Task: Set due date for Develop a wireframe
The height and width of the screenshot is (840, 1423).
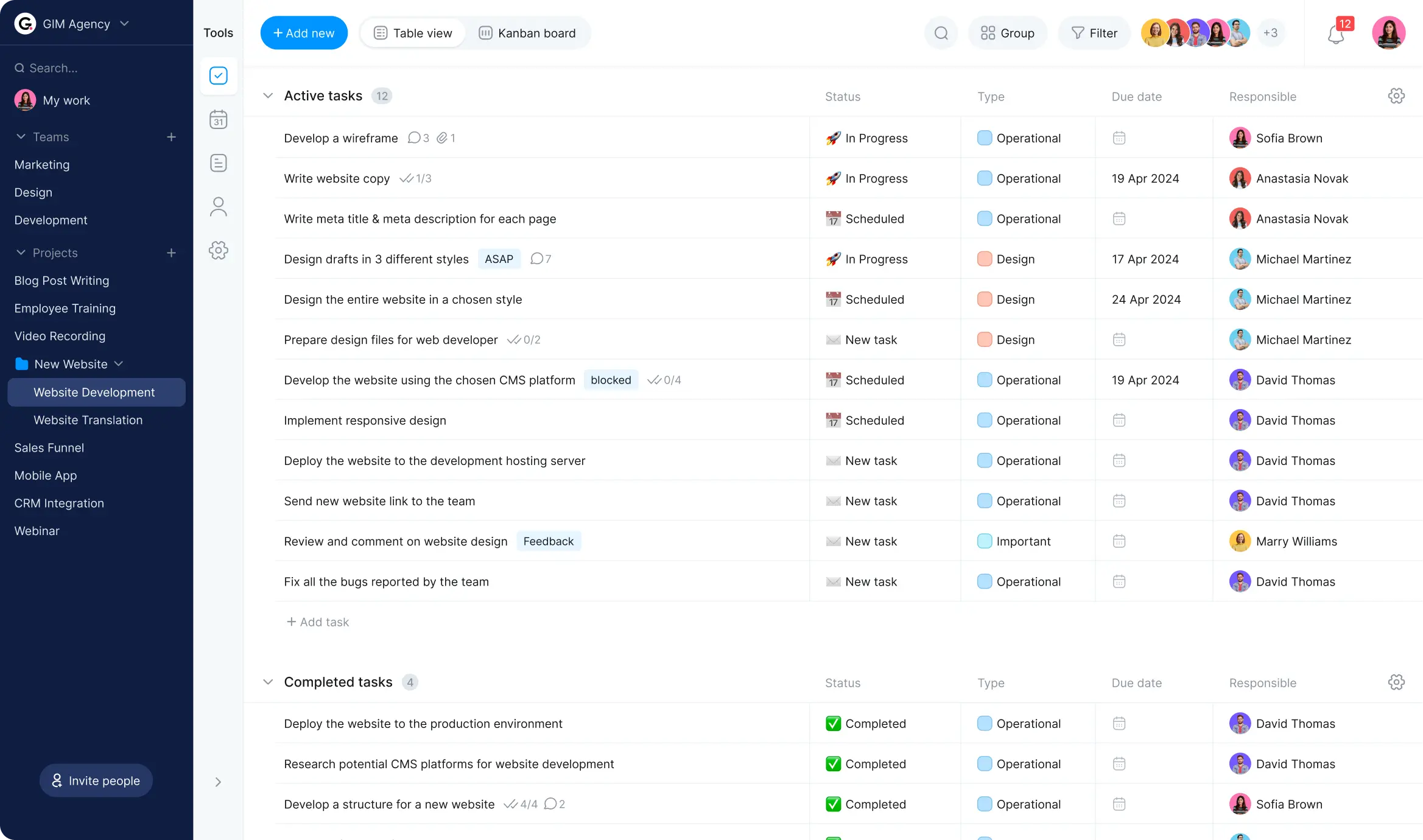Action: click(1119, 138)
